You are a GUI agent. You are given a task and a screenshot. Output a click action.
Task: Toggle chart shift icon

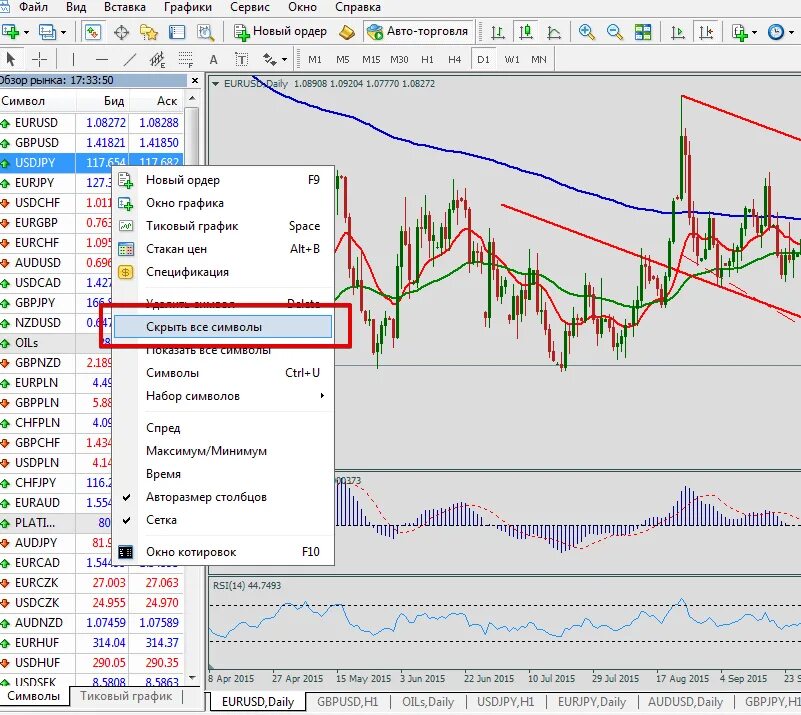pos(706,32)
